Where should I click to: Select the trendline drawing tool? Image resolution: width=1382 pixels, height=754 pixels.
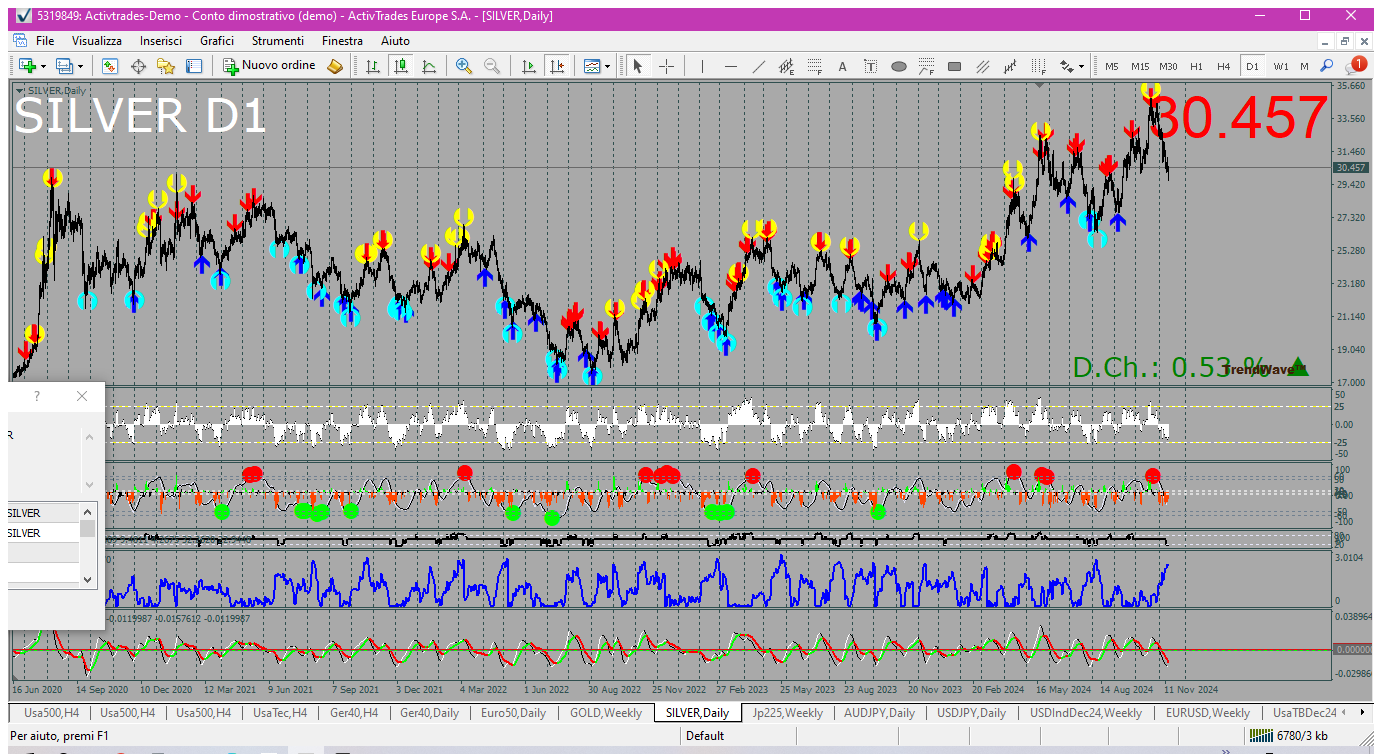759,66
